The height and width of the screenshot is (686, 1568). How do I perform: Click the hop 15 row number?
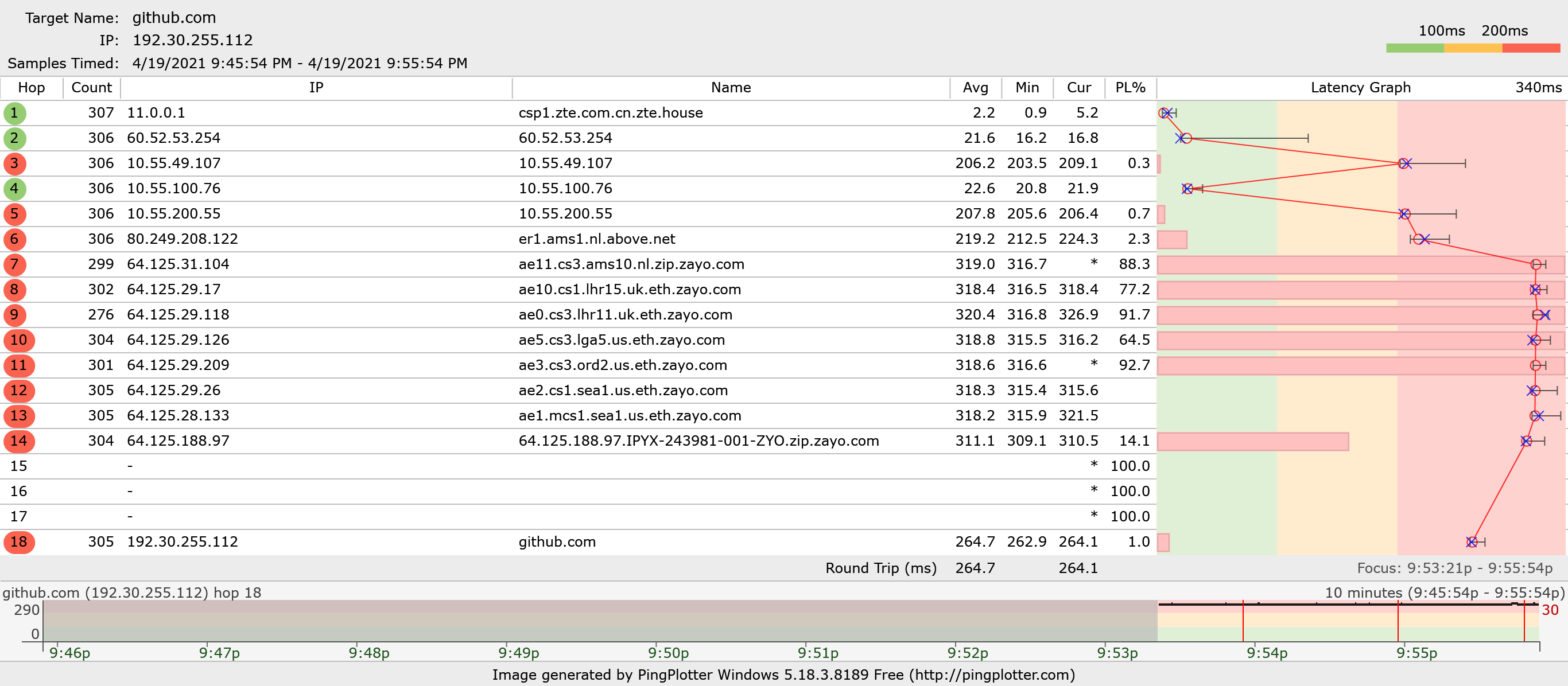19,466
